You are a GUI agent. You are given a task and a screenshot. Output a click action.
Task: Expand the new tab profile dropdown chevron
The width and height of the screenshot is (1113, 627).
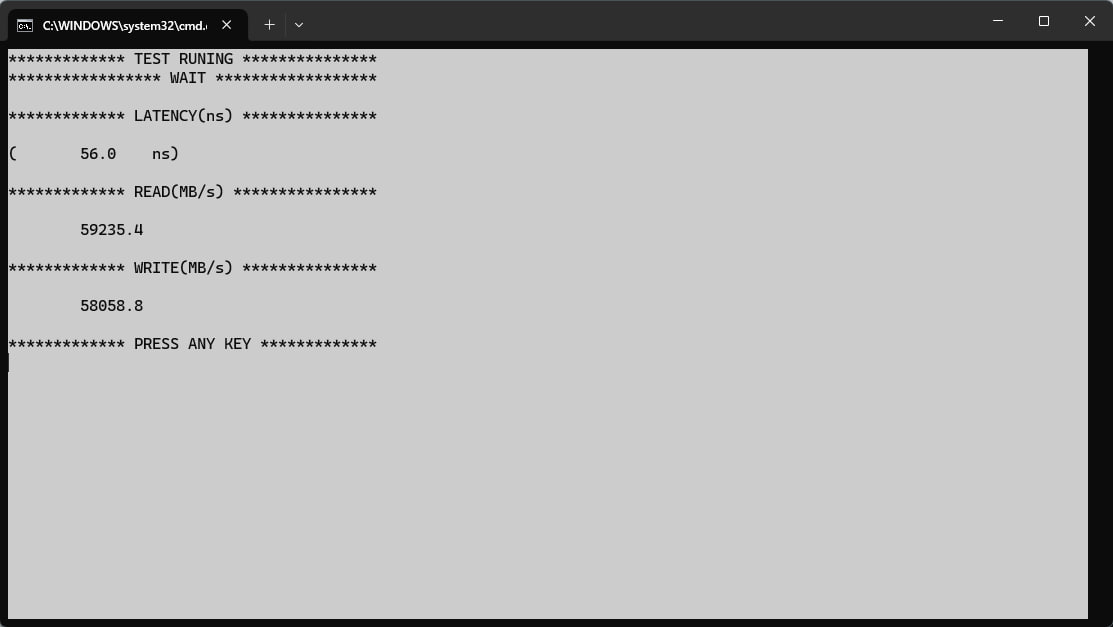pos(299,25)
